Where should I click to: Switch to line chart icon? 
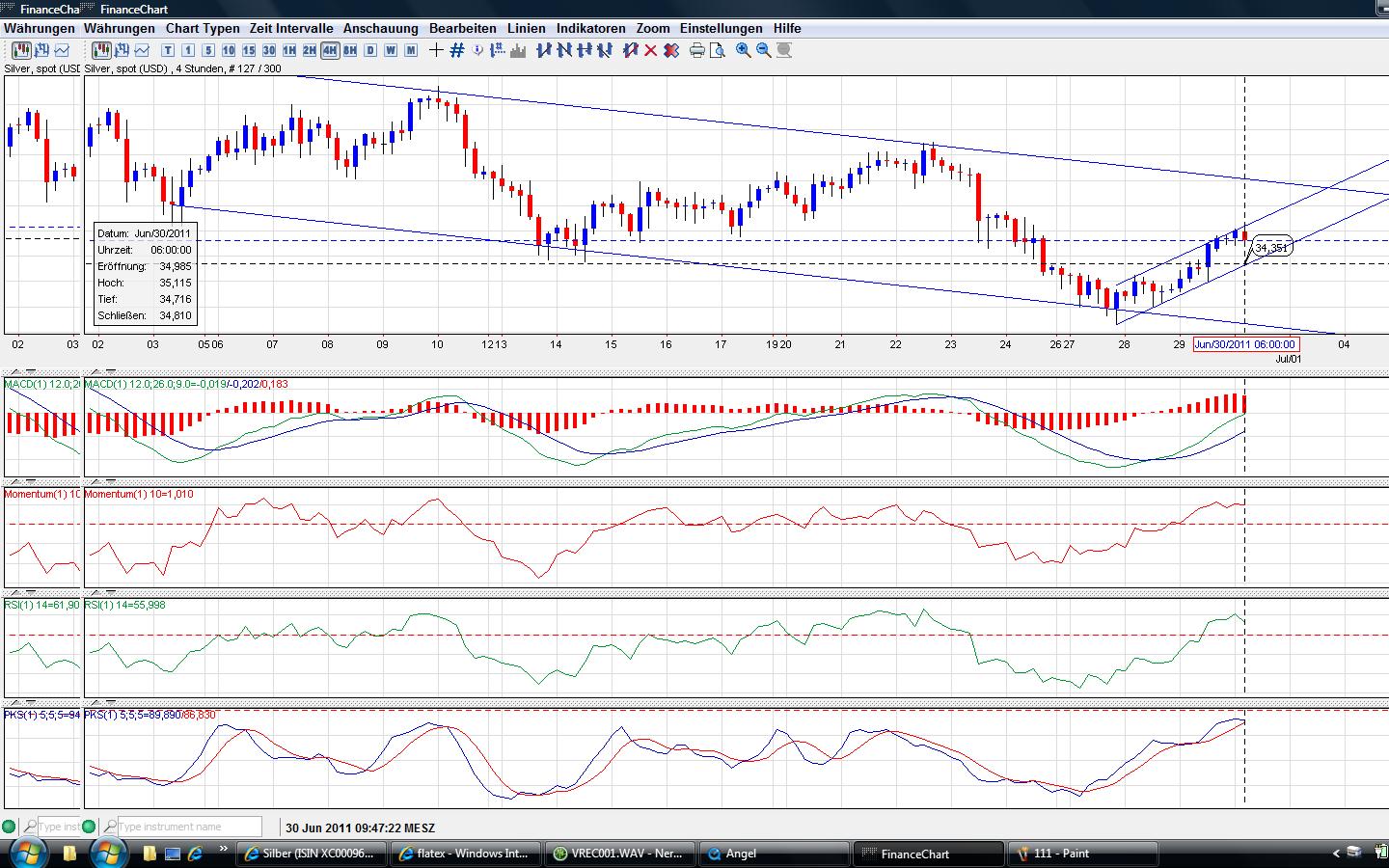(x=142, y=50)
